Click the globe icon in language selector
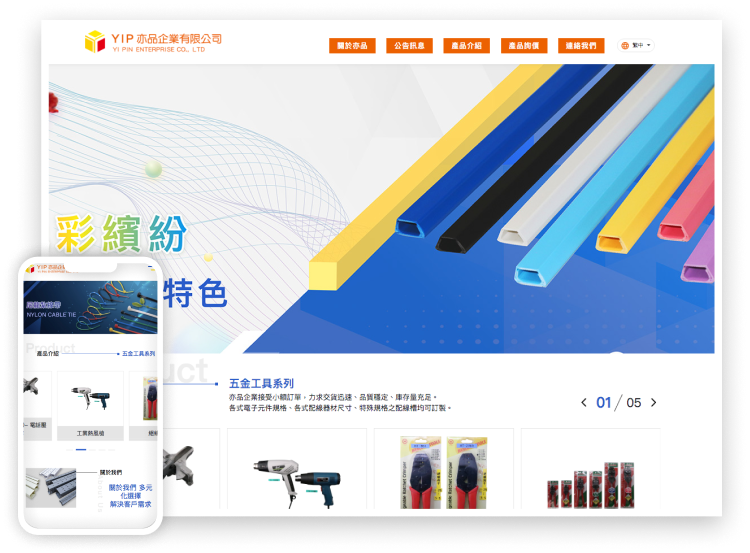750x553 pixels. 625,45
